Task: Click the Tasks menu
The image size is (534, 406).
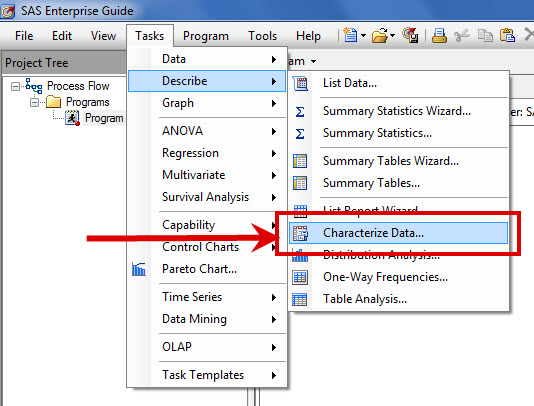Action: click(150, 36)
